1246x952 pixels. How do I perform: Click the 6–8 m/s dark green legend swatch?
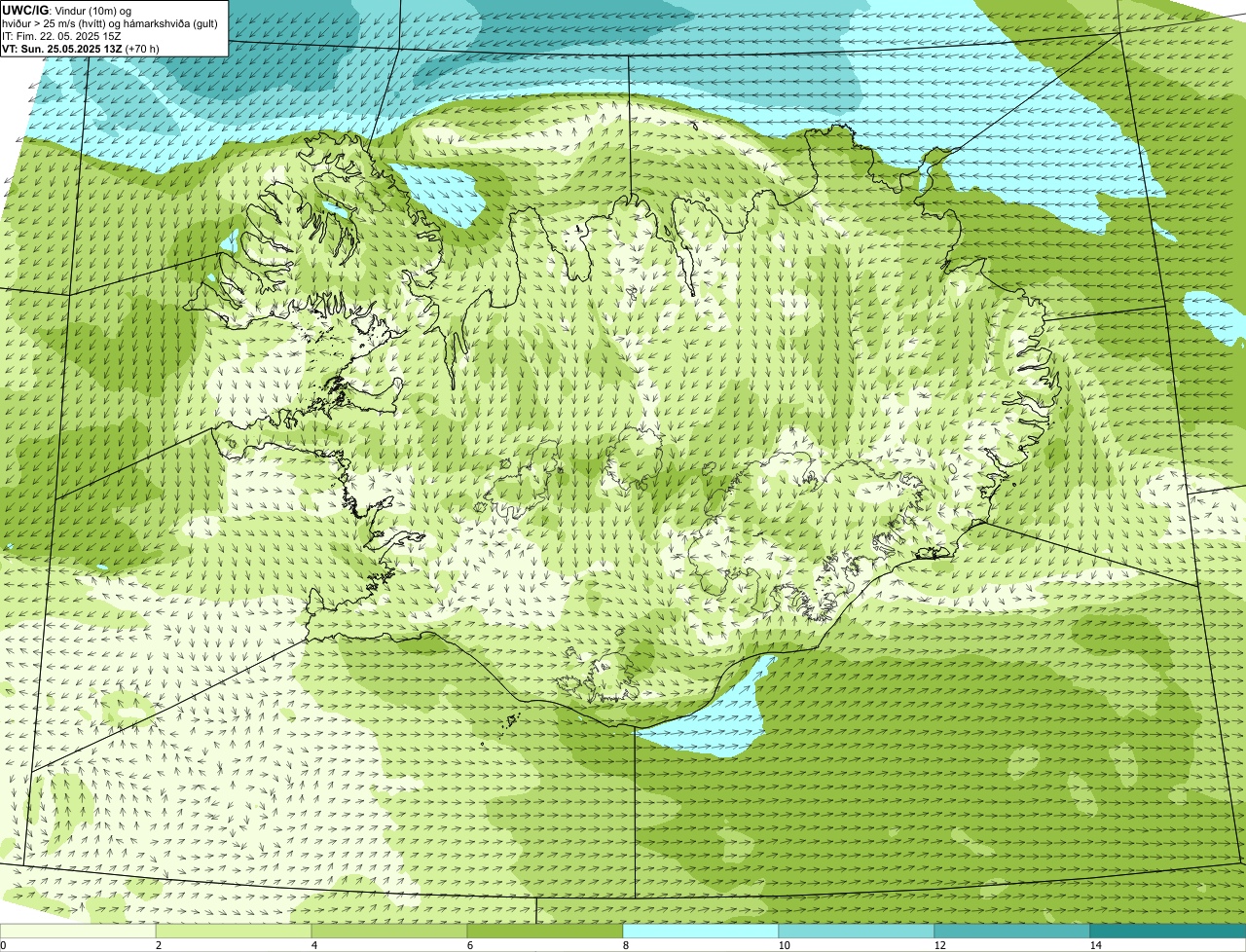(545, 931)
